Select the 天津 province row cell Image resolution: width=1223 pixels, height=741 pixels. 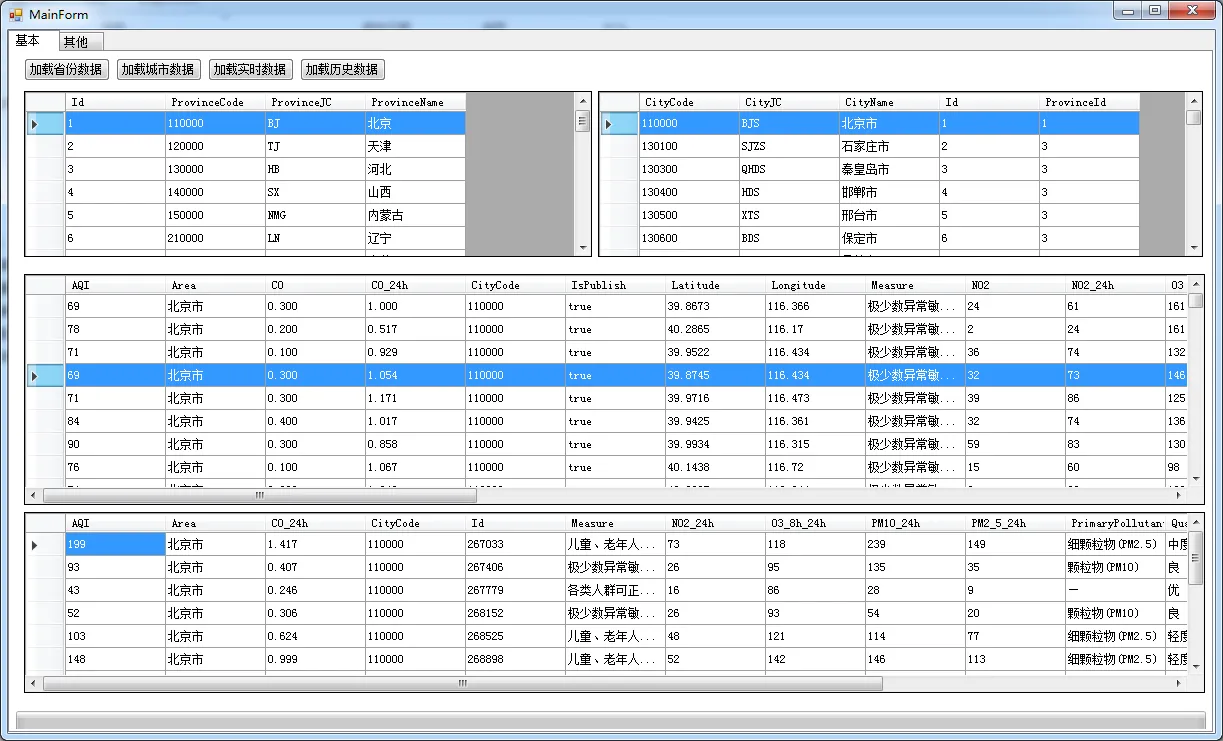click(x=415, y=146)
